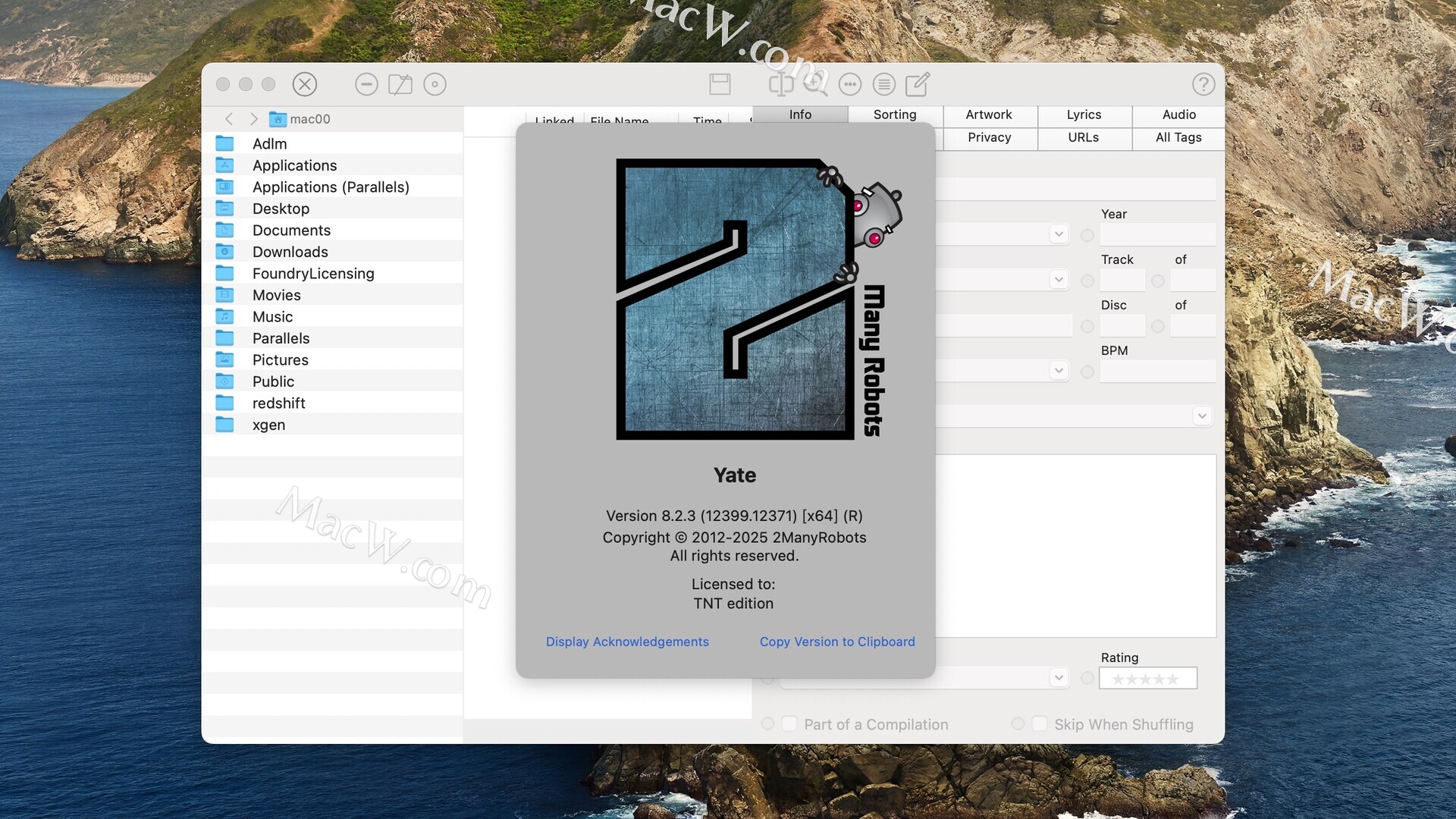Click the Yate logo image in About dialog

(758, 299)
